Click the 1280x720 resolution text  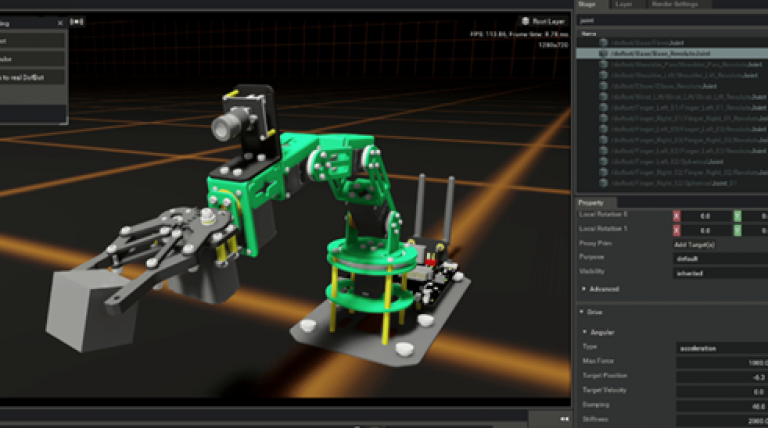point(553,45)
